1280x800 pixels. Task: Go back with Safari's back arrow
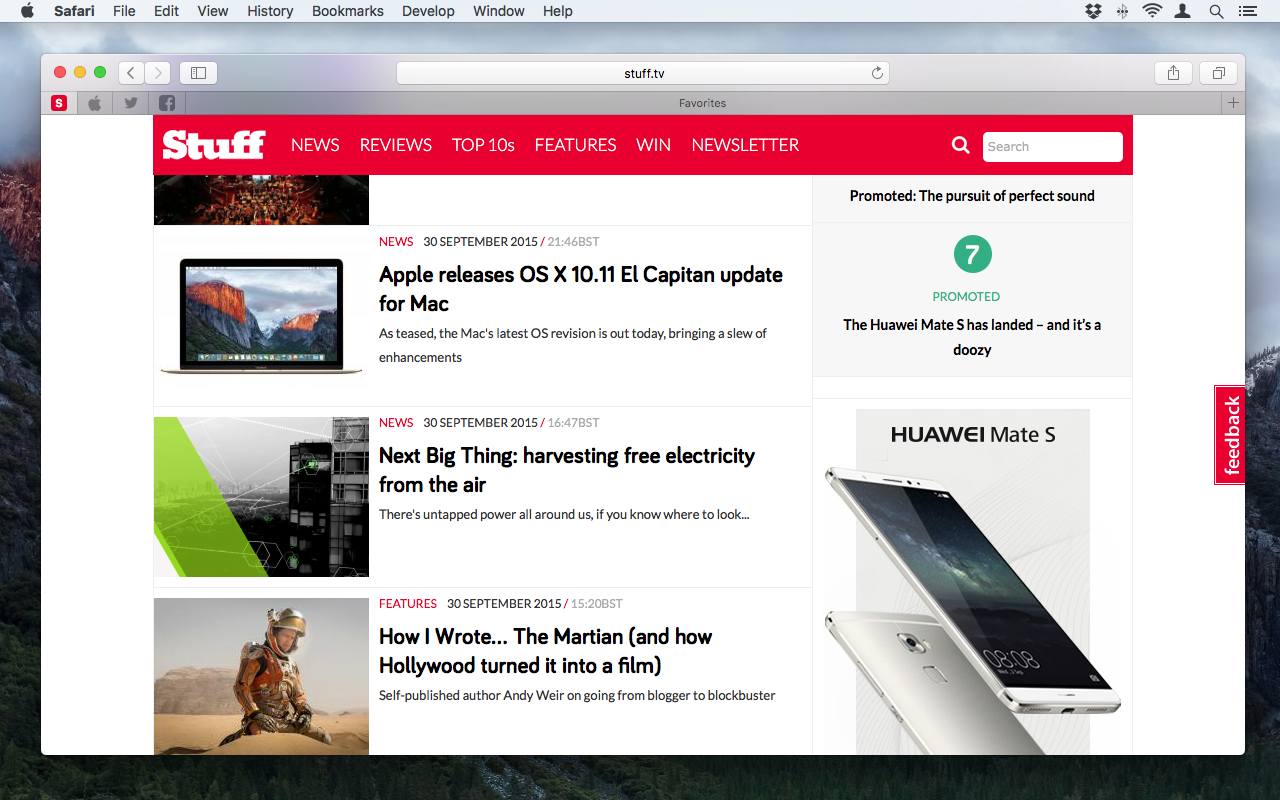click(131, 73)
